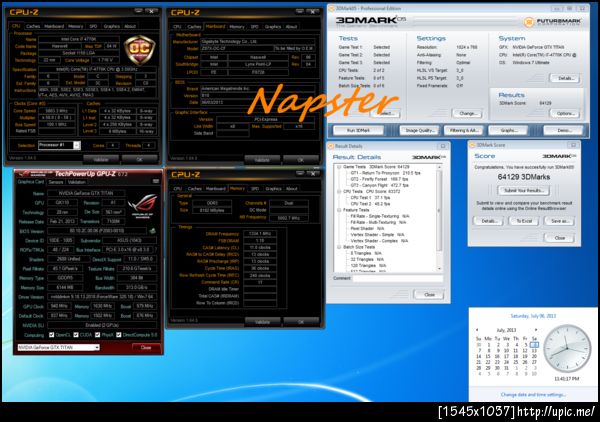Open the Processor #1 selection dropdown
This screenshot has width=600, height=422.
59,145
